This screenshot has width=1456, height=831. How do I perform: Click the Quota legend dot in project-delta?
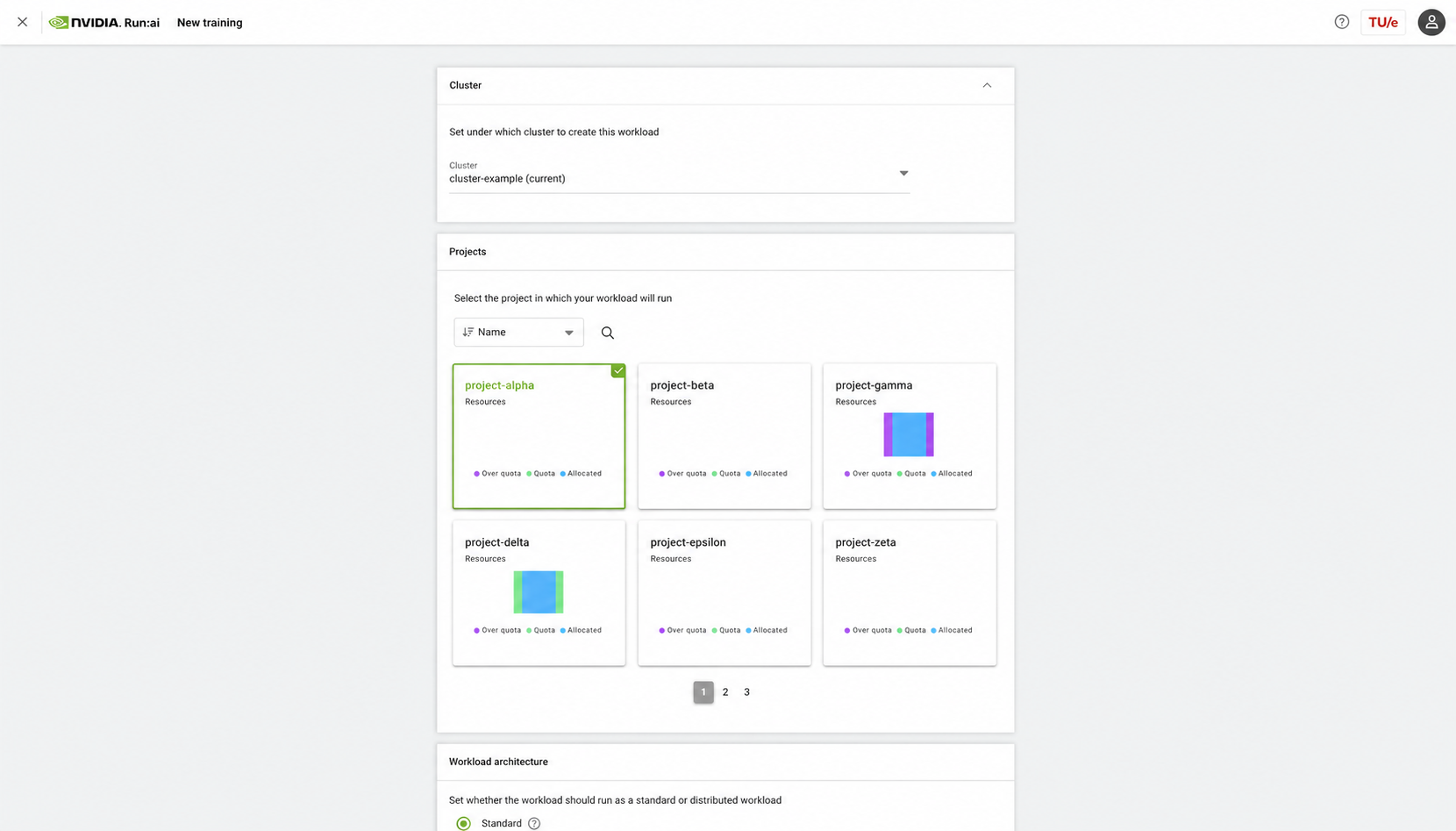tap(529, 630)
